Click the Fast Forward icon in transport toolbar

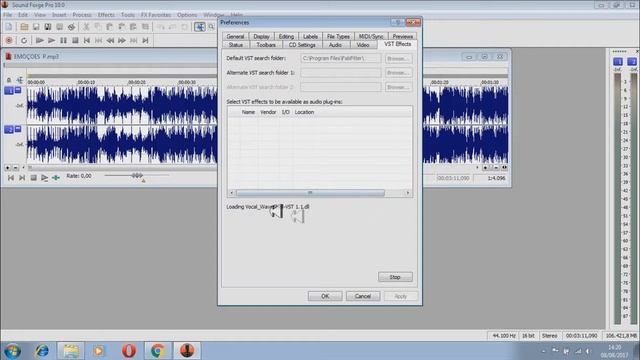122,40
